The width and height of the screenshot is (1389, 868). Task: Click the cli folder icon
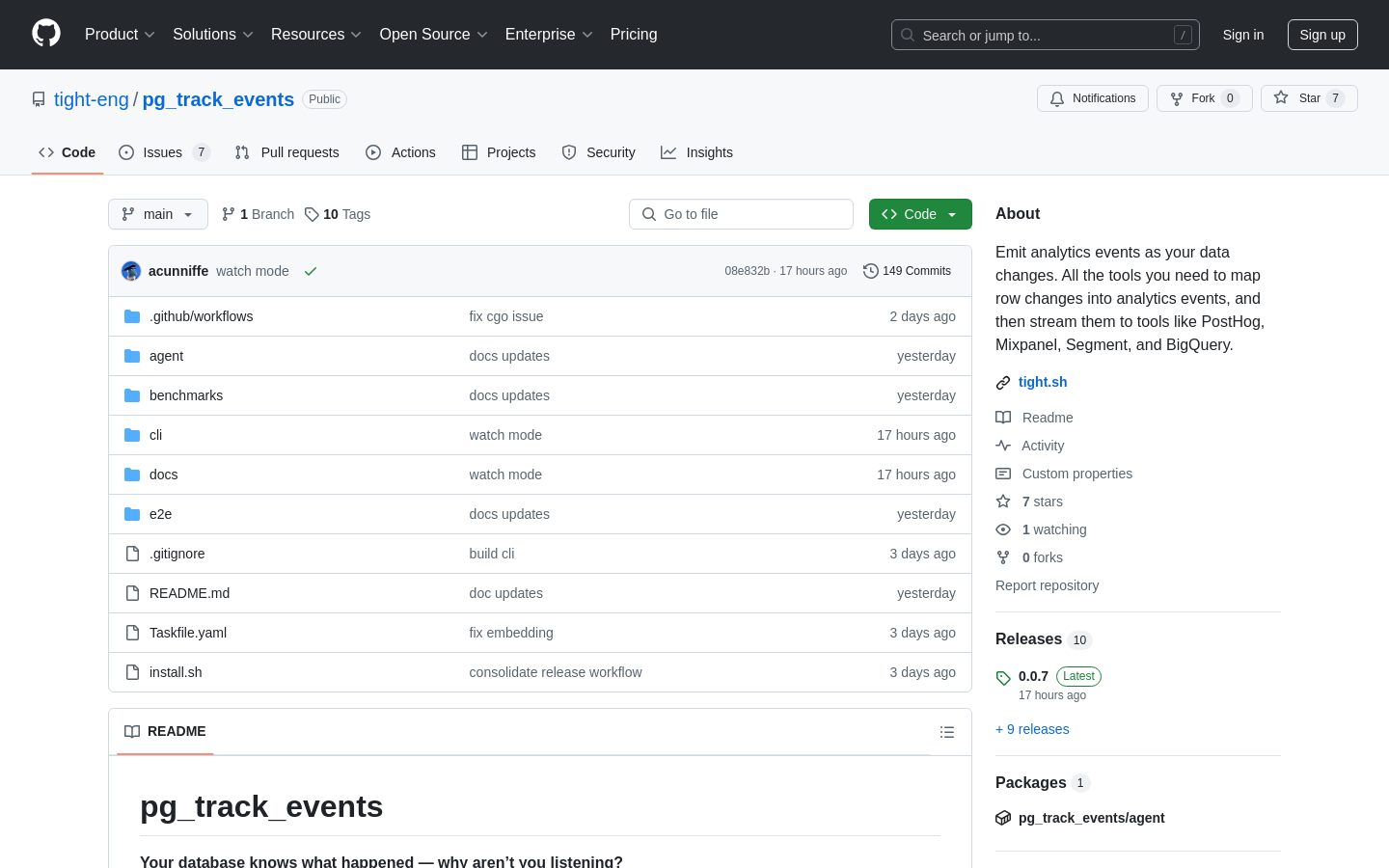pos(132,435)
